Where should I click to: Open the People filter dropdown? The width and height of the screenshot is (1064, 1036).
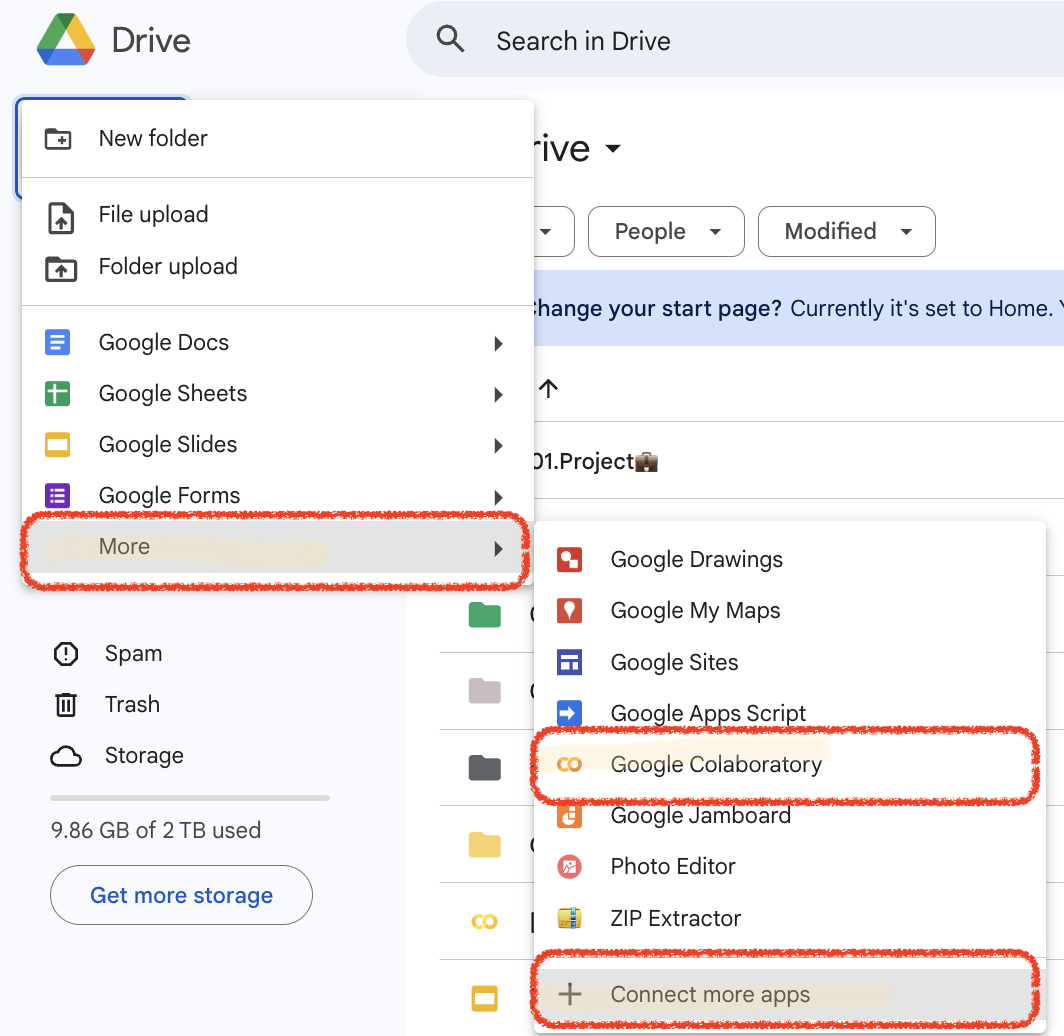coord(666,231)
